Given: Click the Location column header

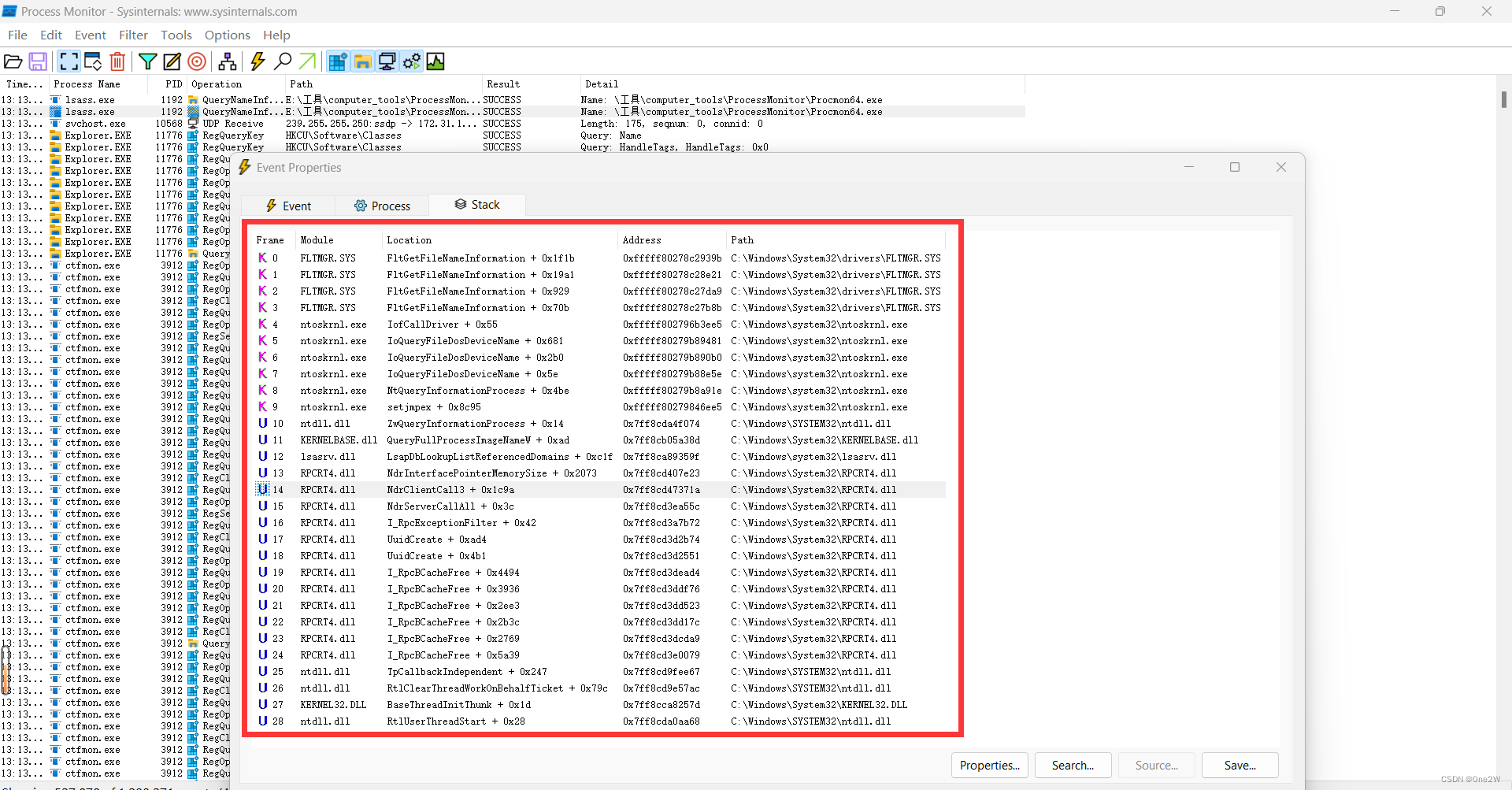Looking at the screenshot, I should (x=499, y=240).
